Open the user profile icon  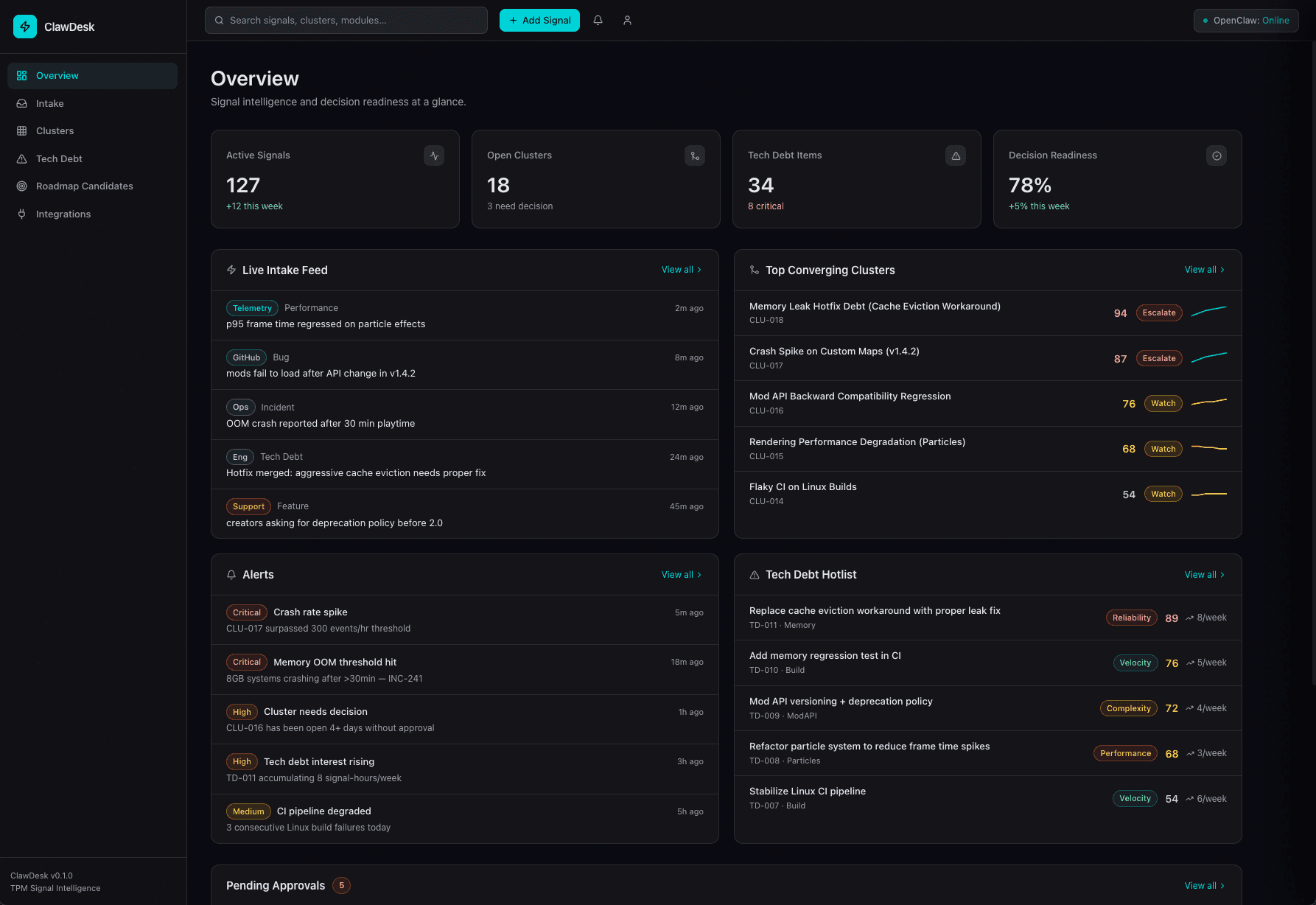point(627,21)
